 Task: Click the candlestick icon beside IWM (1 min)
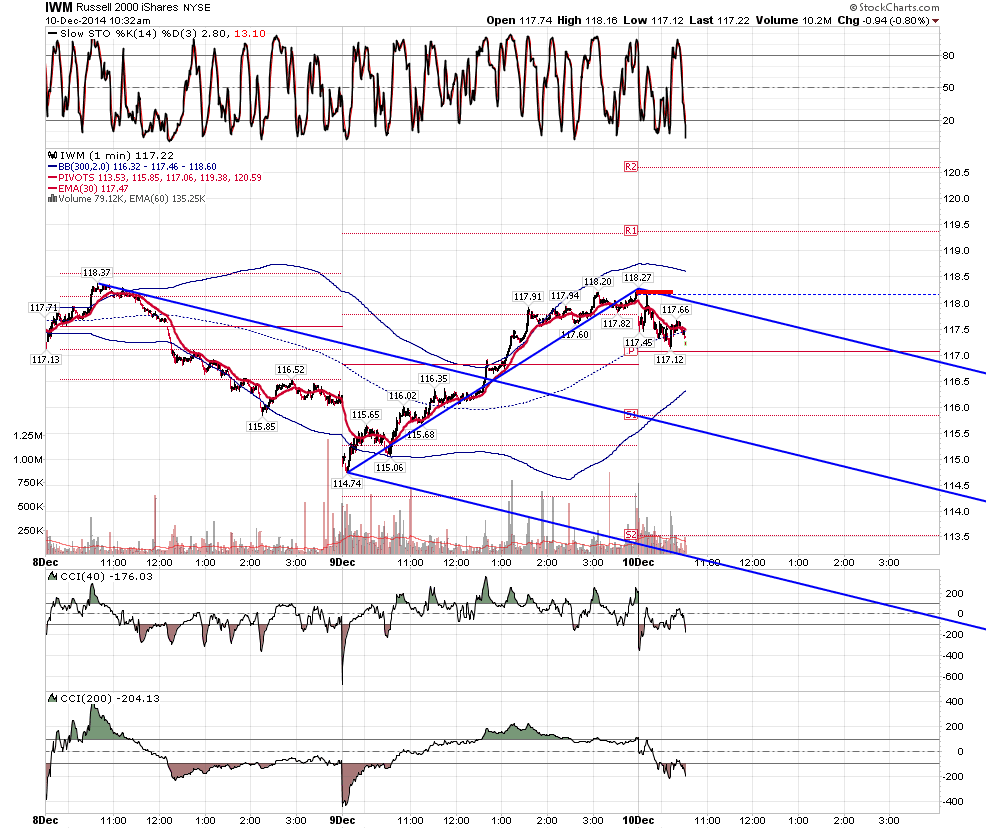tap(52, 155)
